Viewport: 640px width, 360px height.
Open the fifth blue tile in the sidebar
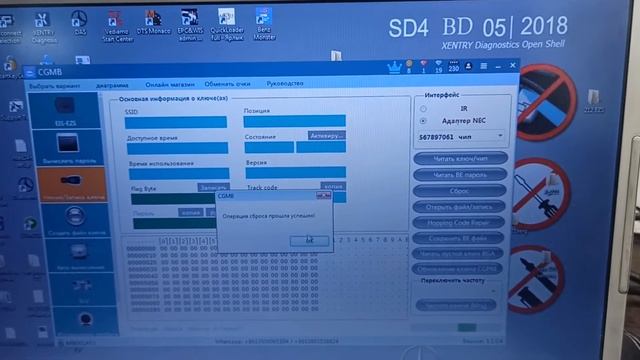coord(79,256)
